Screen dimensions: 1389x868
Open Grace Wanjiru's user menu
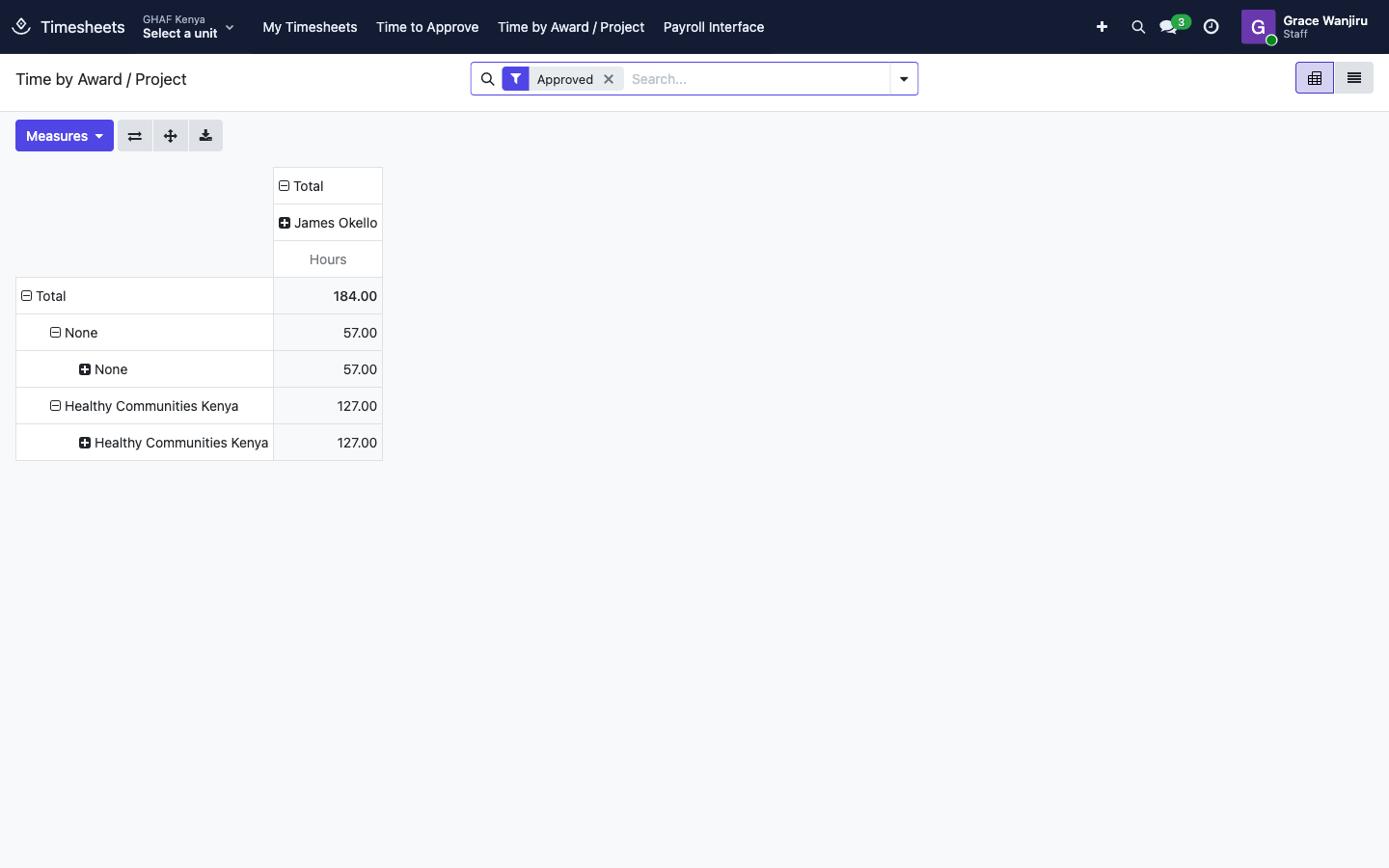pos(1305,27)
